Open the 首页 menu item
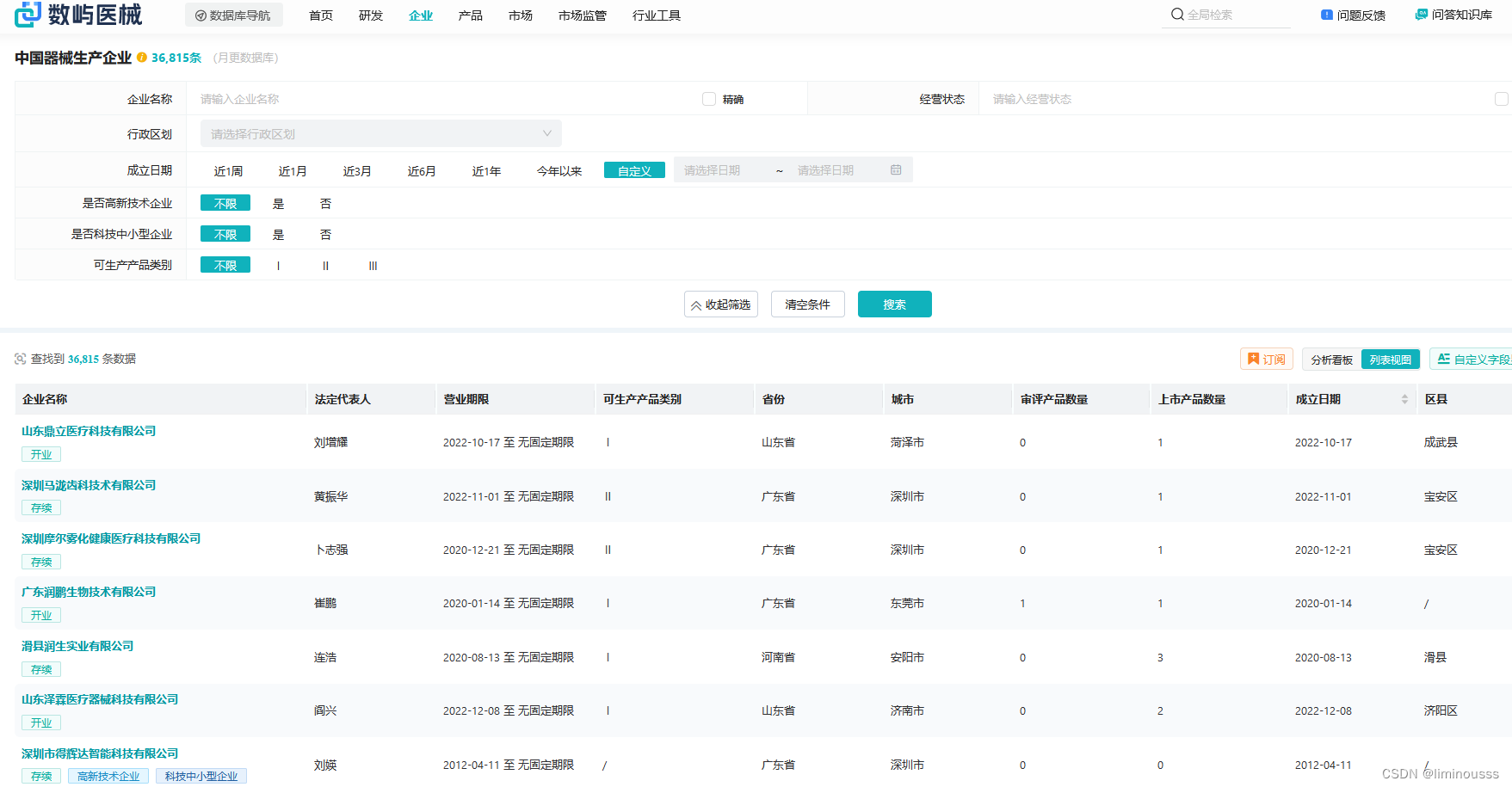Screen dimensions: 1512x787 pos(321,15)
